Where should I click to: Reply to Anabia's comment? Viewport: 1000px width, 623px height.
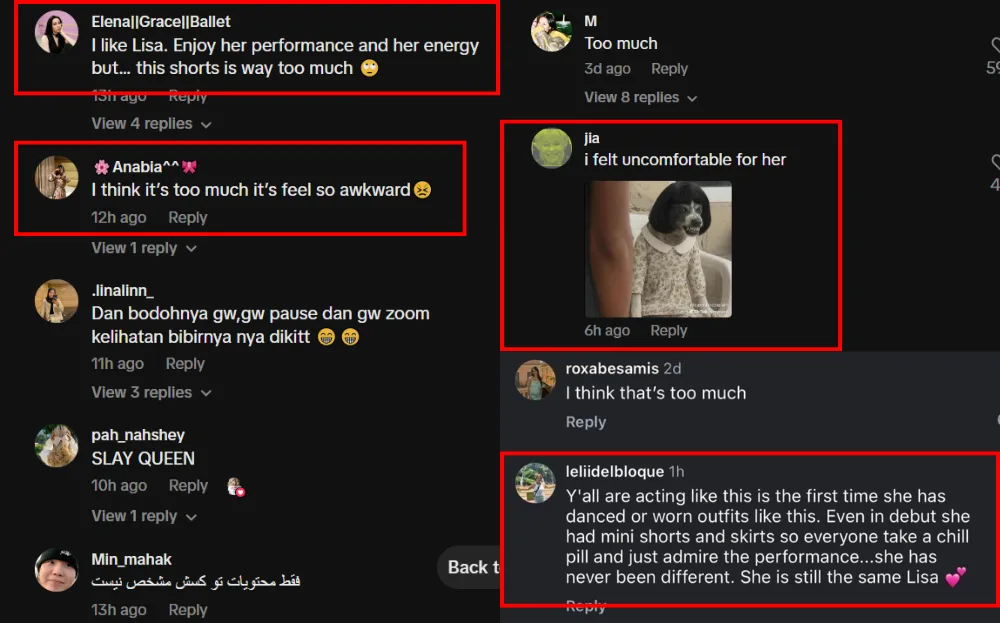(x=187, y=218)
